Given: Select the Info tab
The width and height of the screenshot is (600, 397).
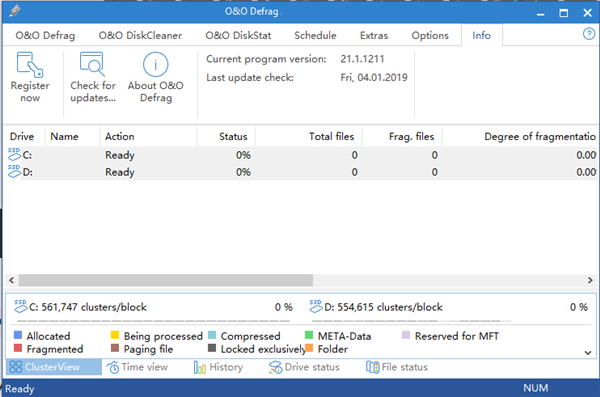Looking at the screenshot, I should [x=481, y=35].
